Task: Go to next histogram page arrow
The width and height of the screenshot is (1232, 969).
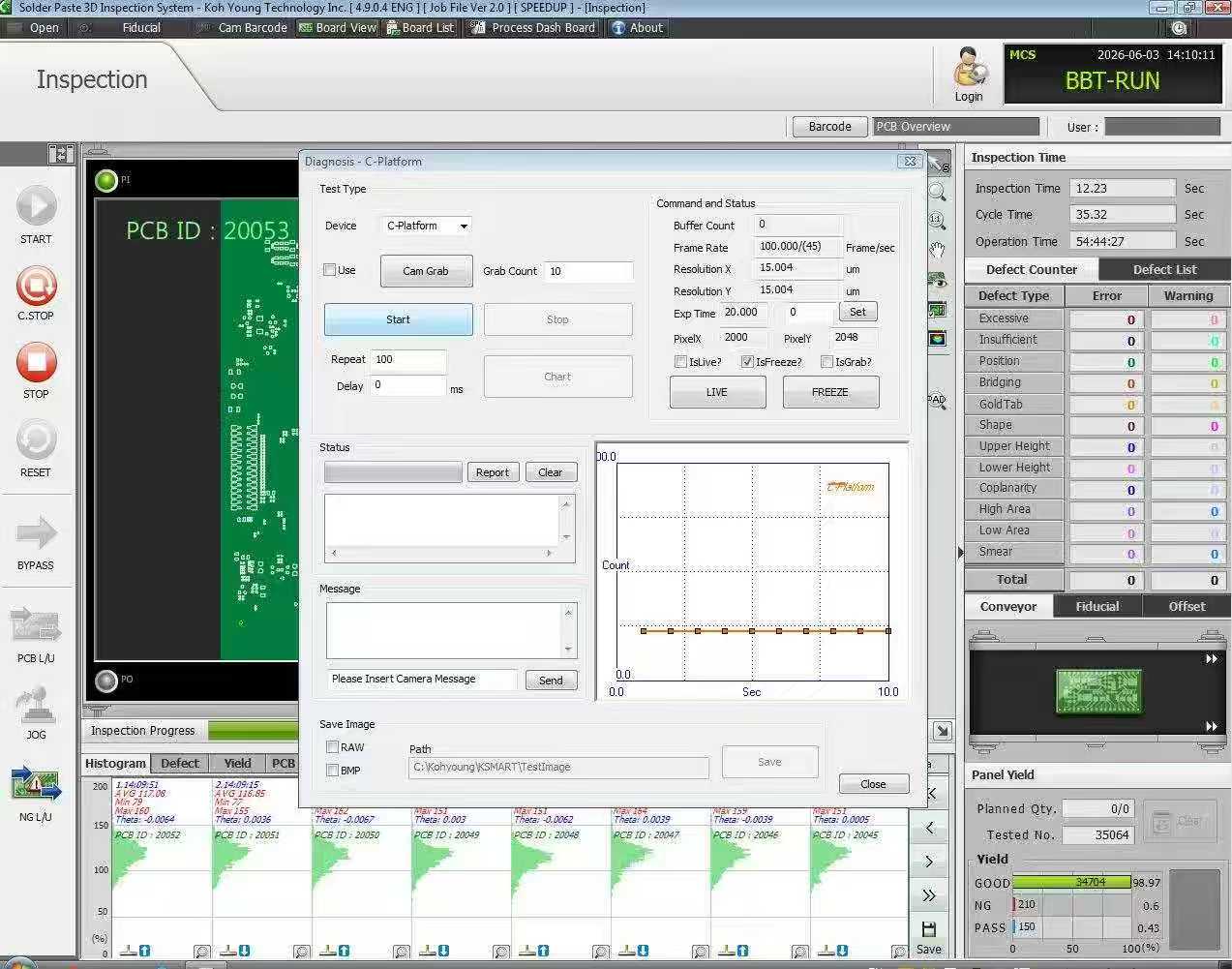Action: tap(929, 862)
